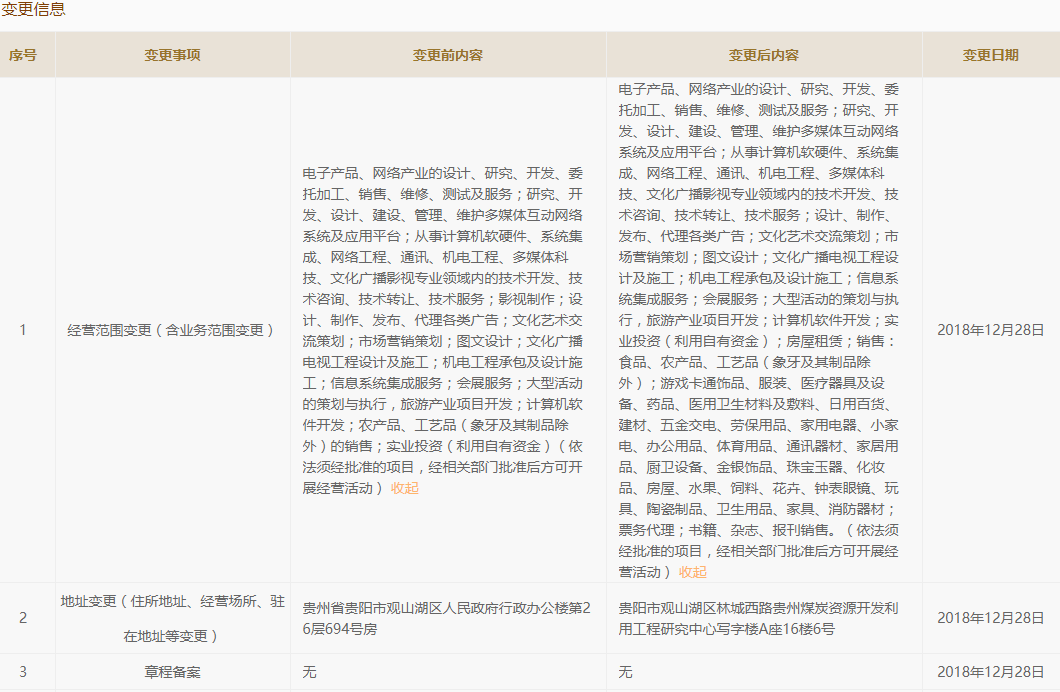The width and height of the screenshot is (1060, 692).
Task: Click the 变更日期 column header
Action: pos(990,55)
